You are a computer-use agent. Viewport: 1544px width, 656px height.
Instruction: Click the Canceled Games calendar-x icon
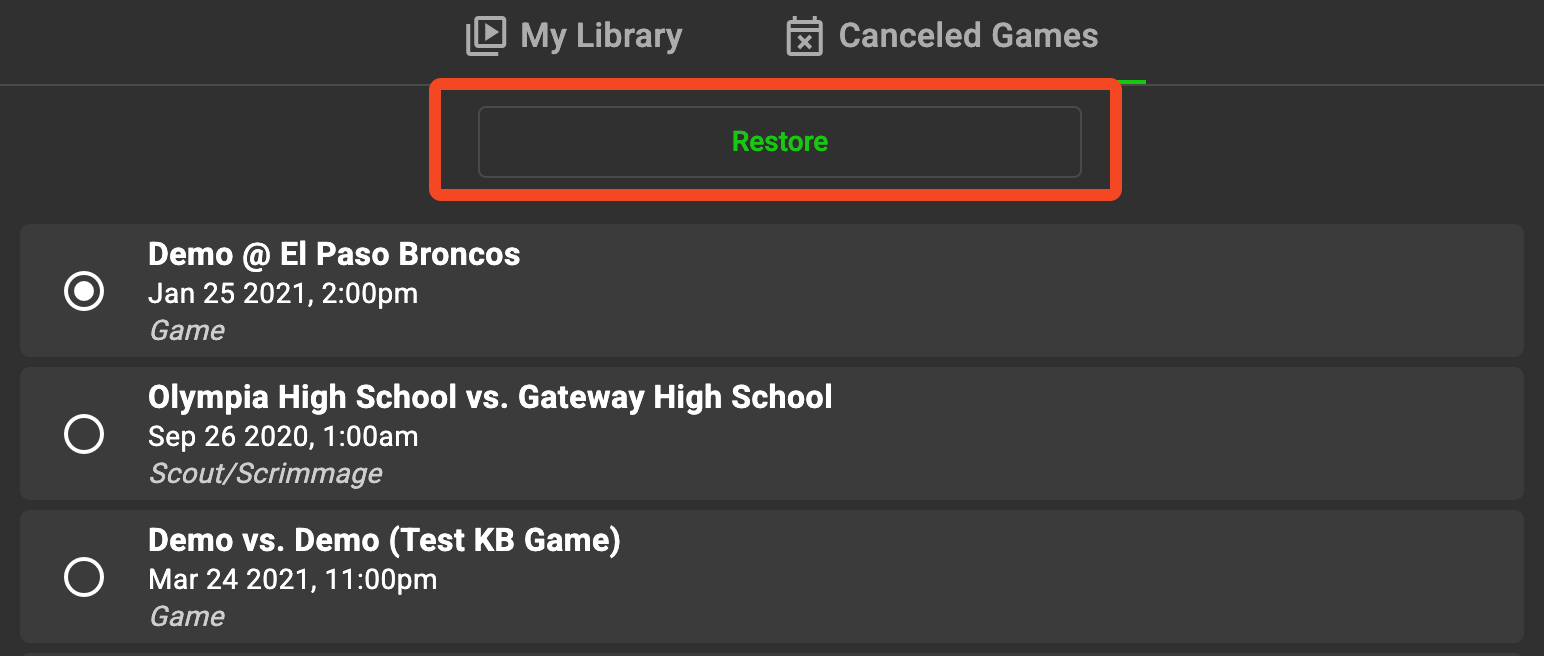[805, 36]
